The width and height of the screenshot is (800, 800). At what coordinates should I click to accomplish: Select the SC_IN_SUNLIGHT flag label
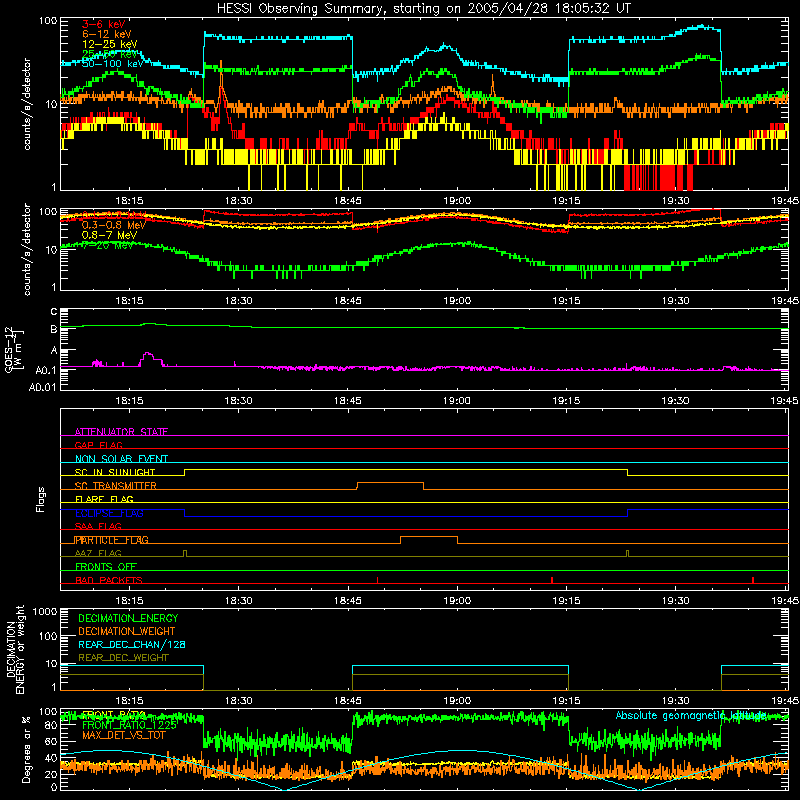(x=115, y=472)
